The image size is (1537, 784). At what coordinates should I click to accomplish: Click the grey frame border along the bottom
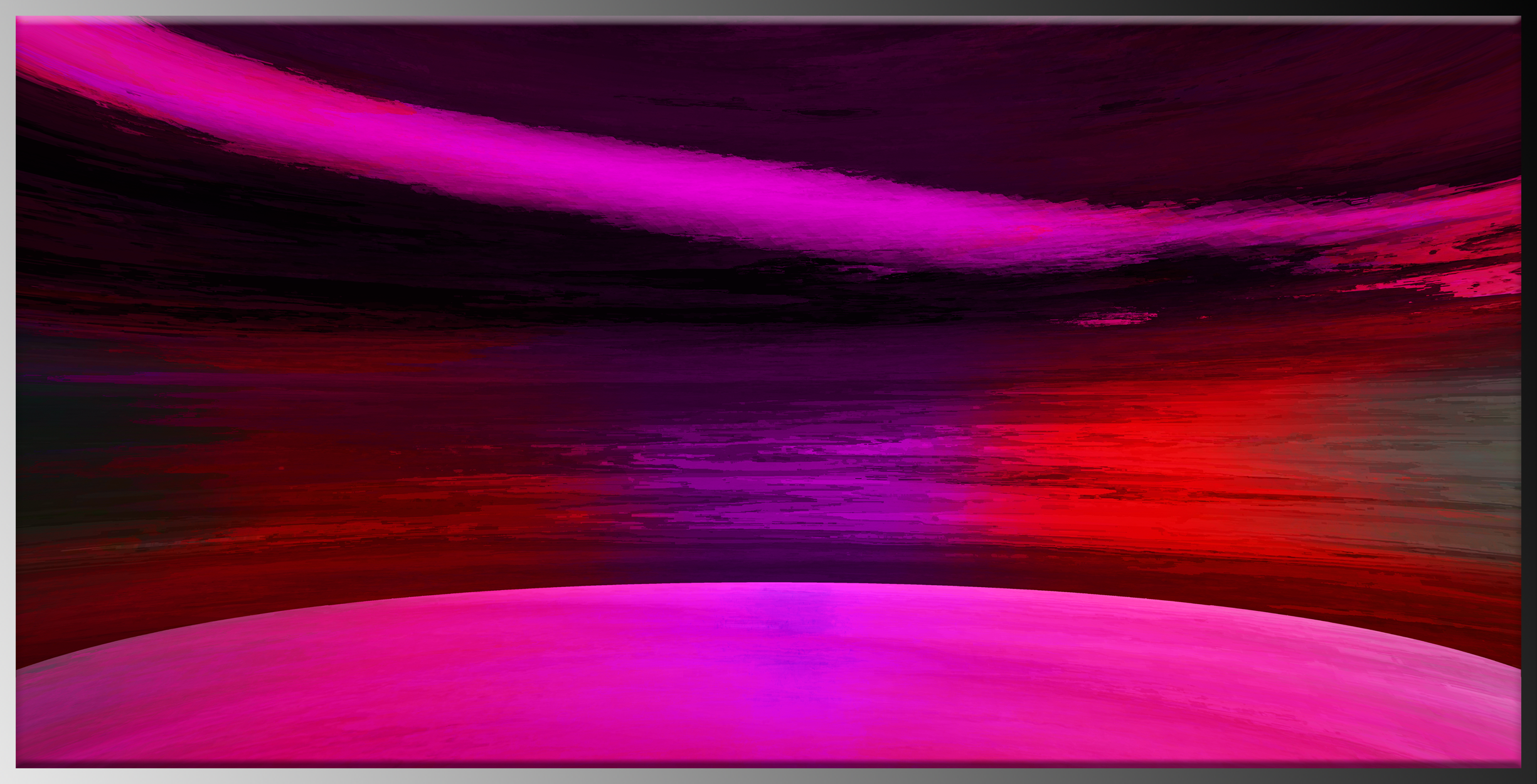(768, 776)
